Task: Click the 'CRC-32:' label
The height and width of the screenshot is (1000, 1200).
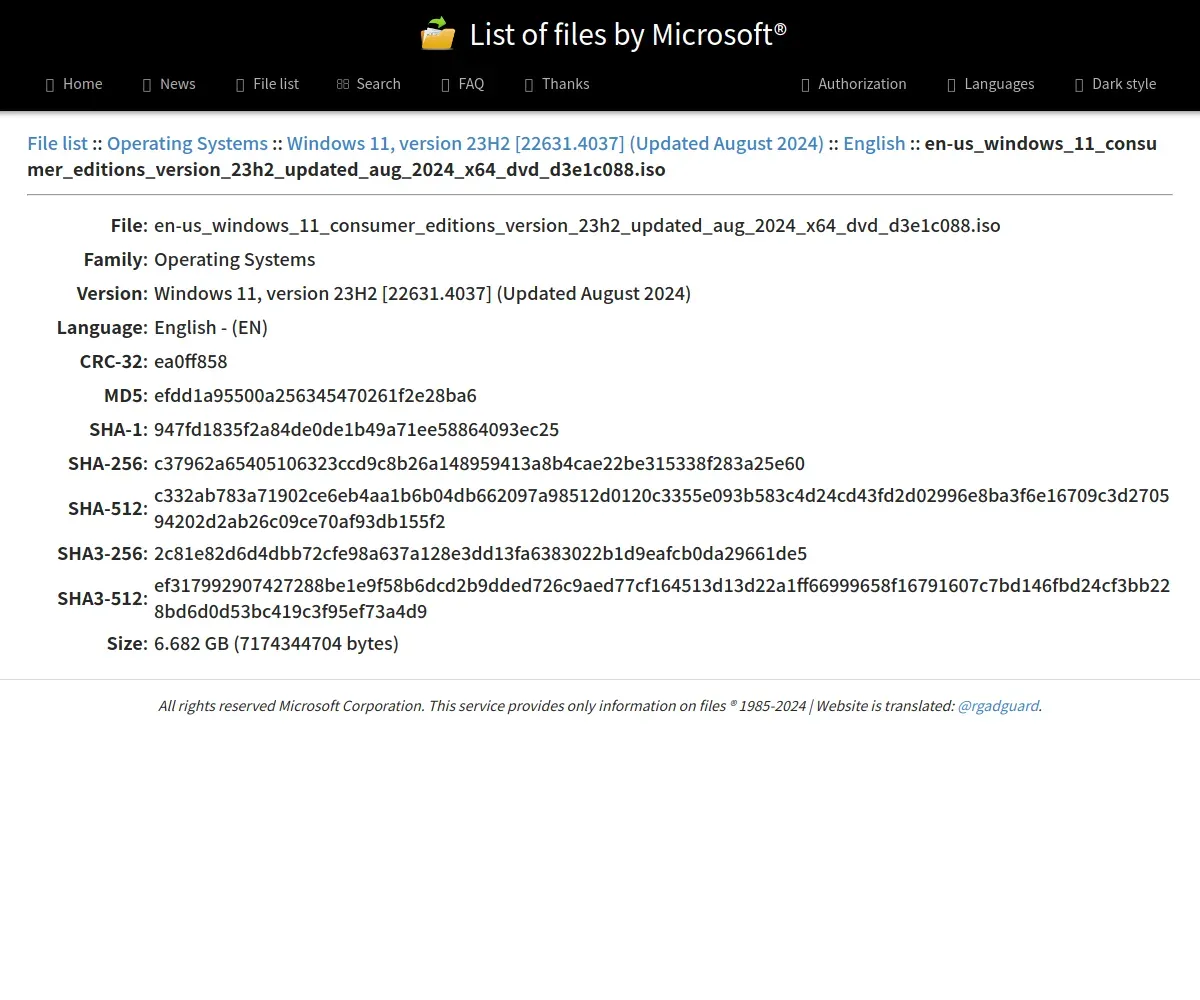Action: click(114, 362)
